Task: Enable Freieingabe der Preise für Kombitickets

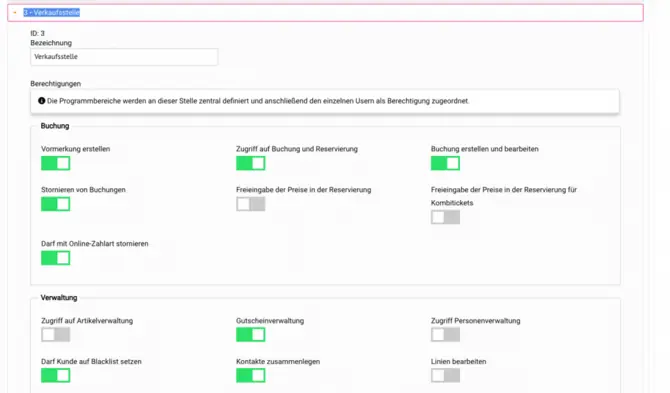Action: [445, 217]
